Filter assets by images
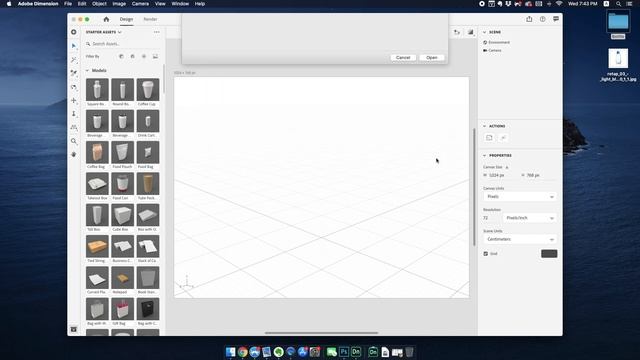The height and width of the screenshot is (360, 640). tap(155, 56)
